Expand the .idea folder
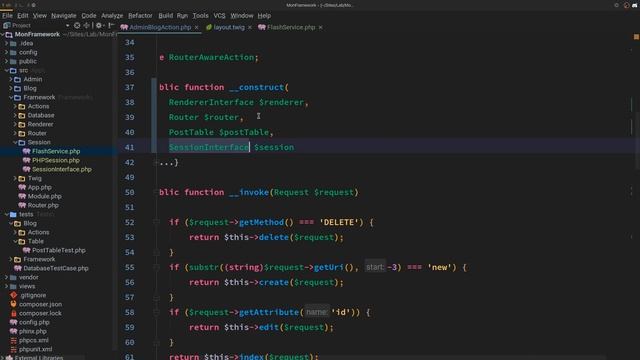The width and height of the screenshot is (640, 360). coord(6,43)
